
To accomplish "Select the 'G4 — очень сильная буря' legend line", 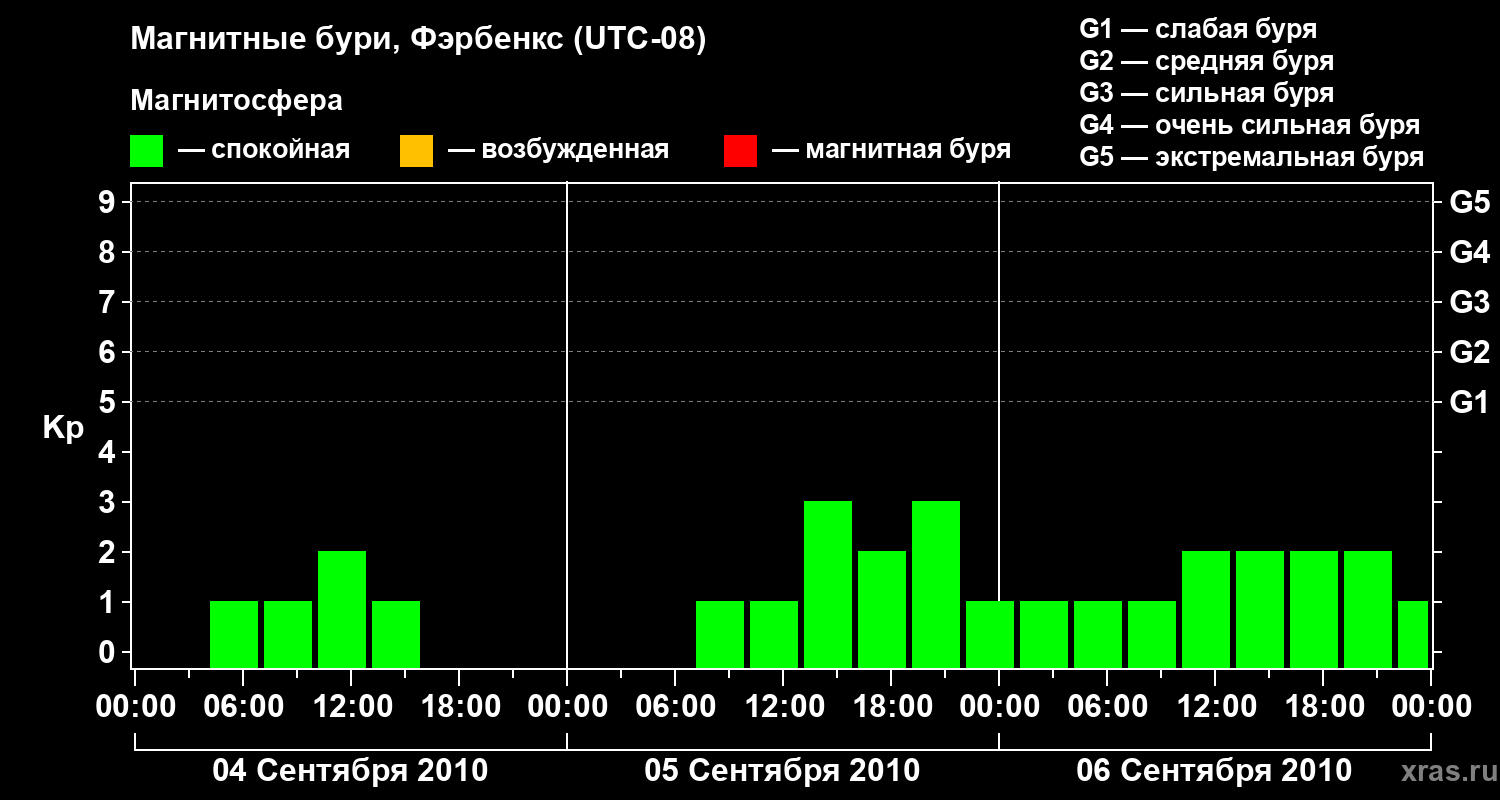I will pos(1250,125).
